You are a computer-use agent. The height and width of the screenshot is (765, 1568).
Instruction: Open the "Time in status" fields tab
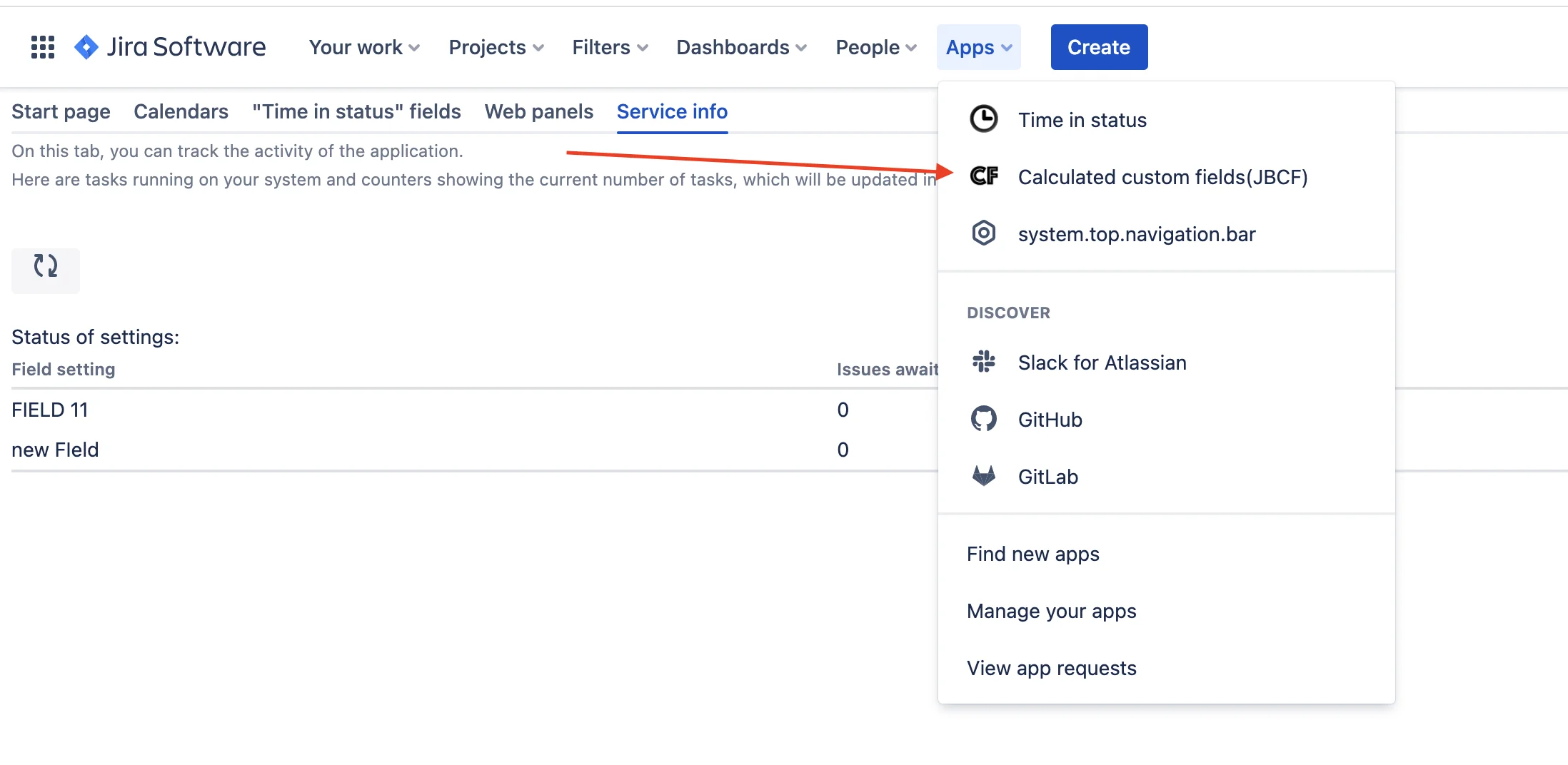356,111
